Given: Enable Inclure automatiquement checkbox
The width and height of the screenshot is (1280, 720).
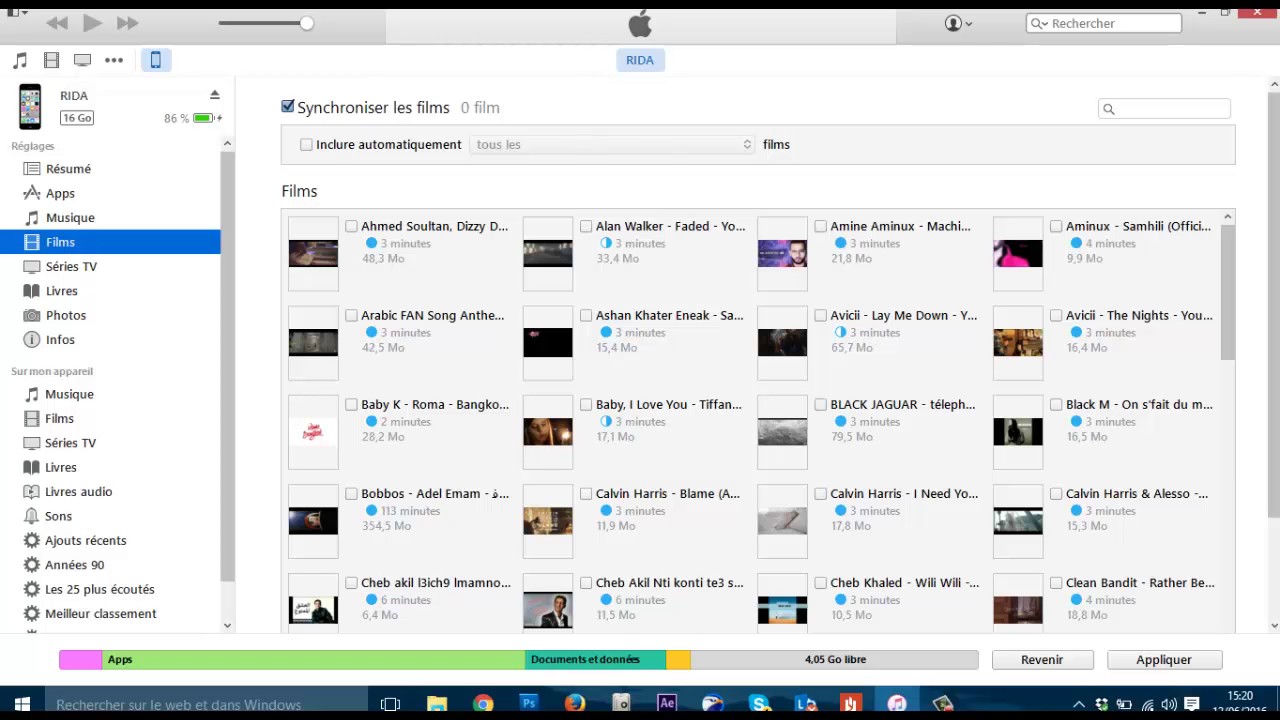Looking at the screenshot, I should coord(306,144).
